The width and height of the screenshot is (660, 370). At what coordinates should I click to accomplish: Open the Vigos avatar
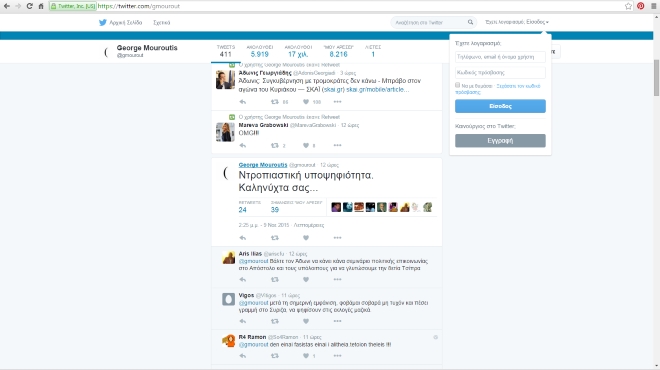click(x=228, y=299)
